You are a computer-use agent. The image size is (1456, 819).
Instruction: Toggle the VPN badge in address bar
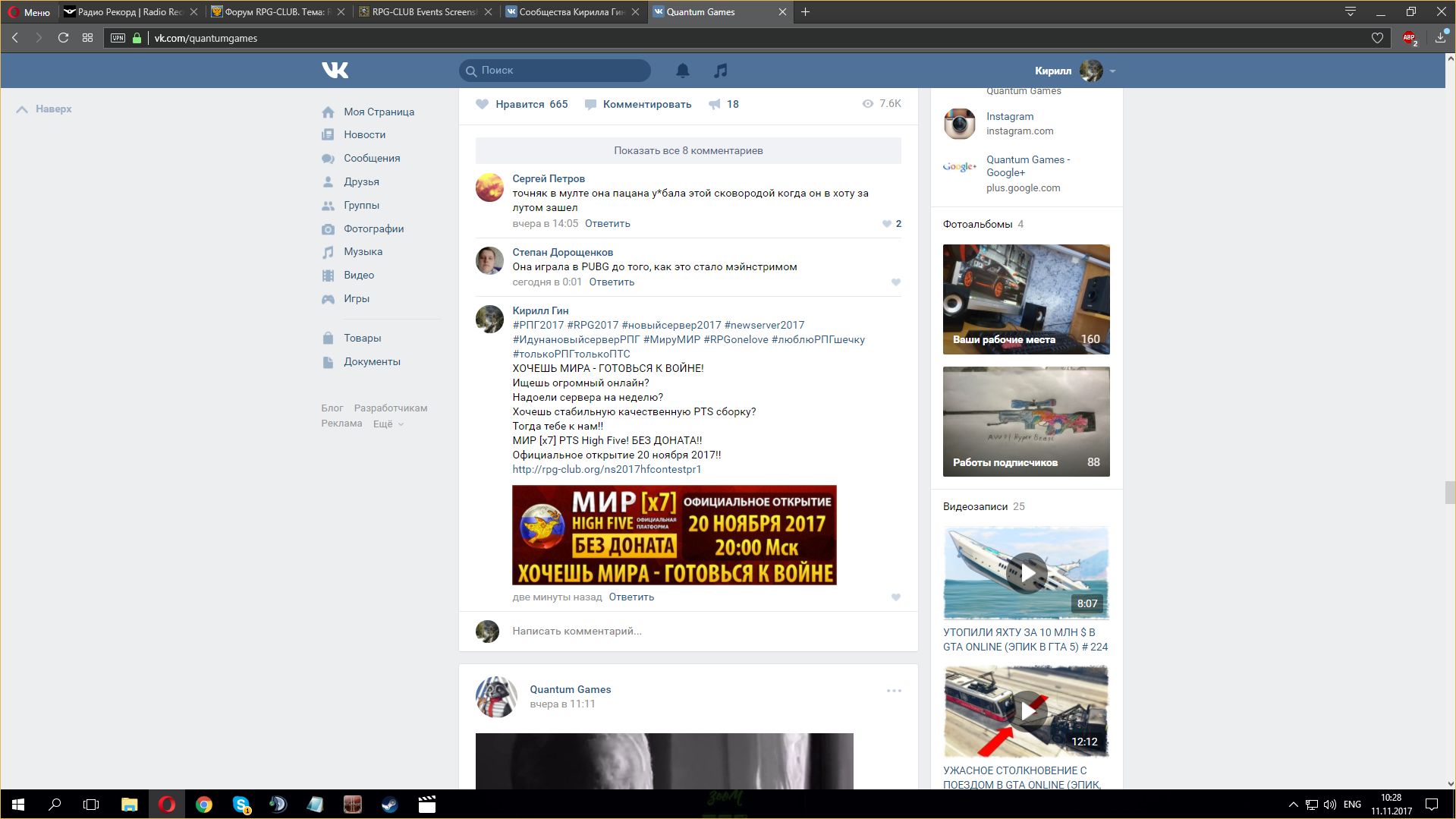(x=118, y=38)
